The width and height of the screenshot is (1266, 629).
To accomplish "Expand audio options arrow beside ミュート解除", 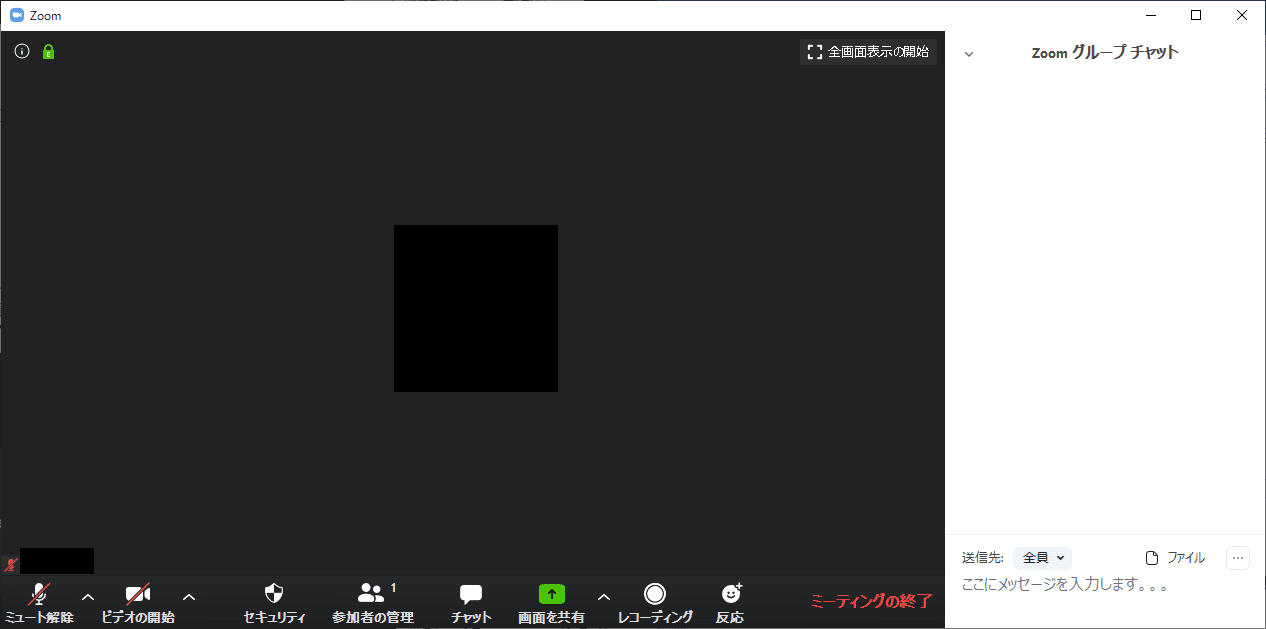I will point(88,597).
